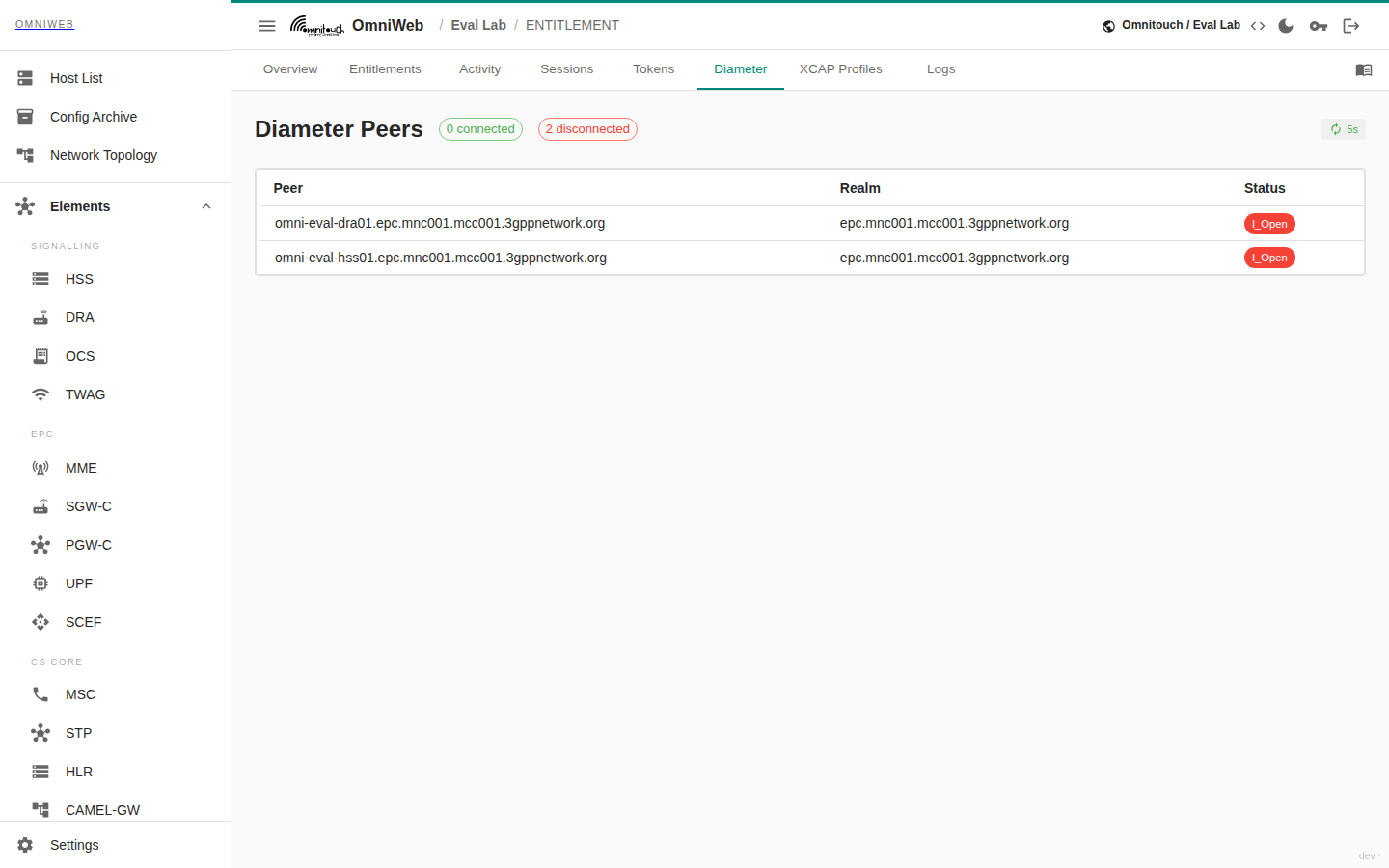Switch to the Tokens tab
The image size is (1389, 868).
coord(654,69)
